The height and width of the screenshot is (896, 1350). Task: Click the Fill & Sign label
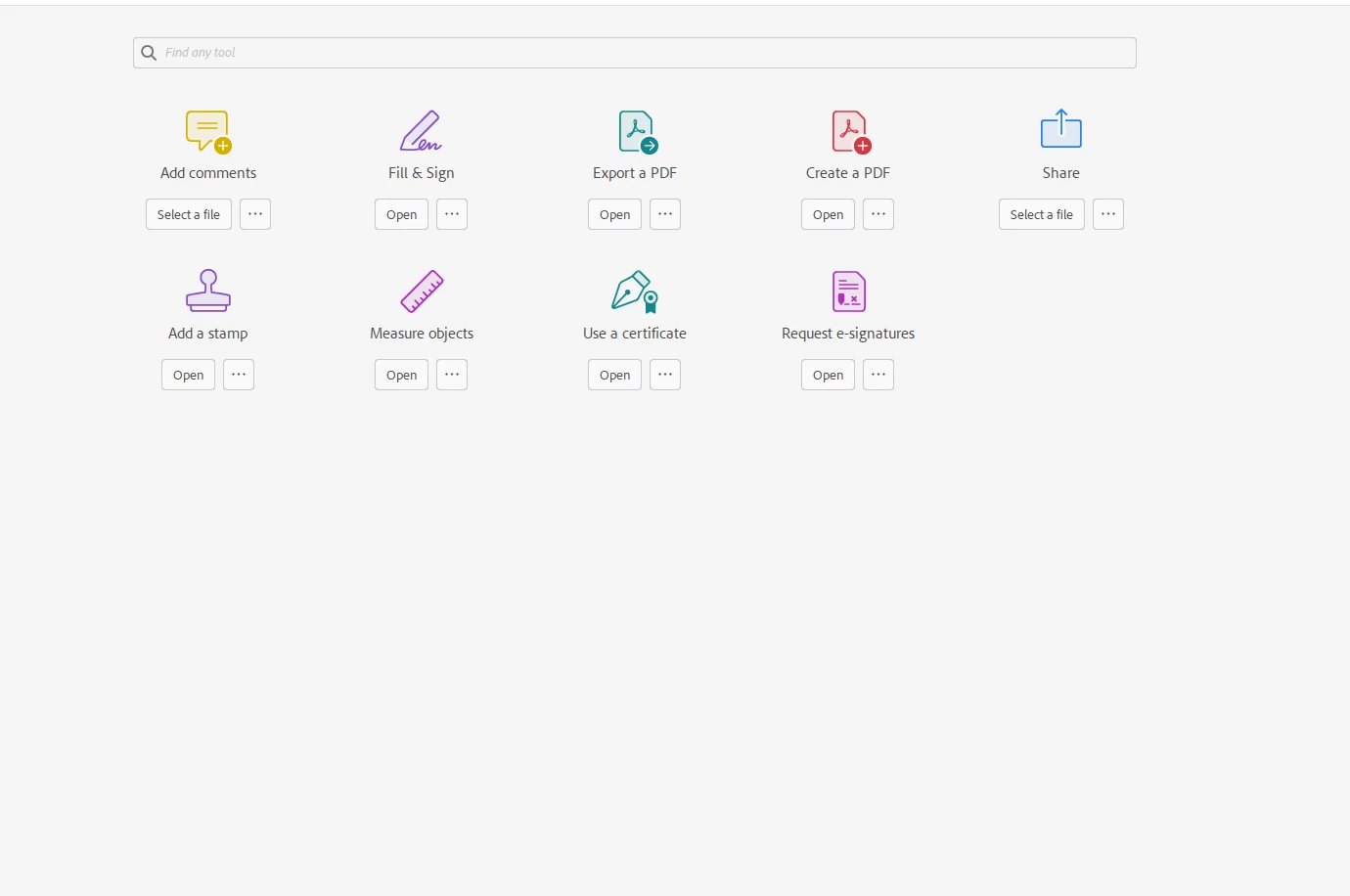tap(422, 173)
